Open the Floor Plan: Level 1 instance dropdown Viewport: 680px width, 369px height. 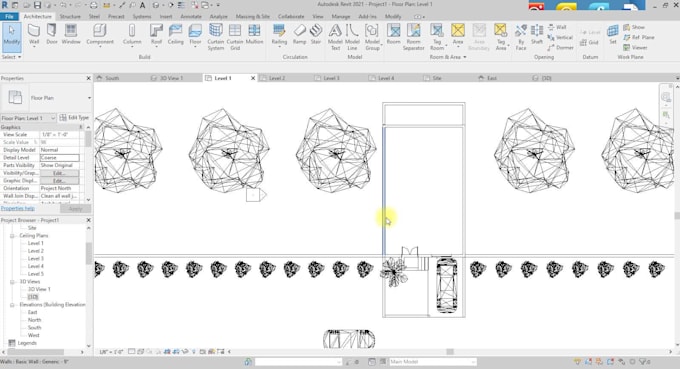coord(29,118)
